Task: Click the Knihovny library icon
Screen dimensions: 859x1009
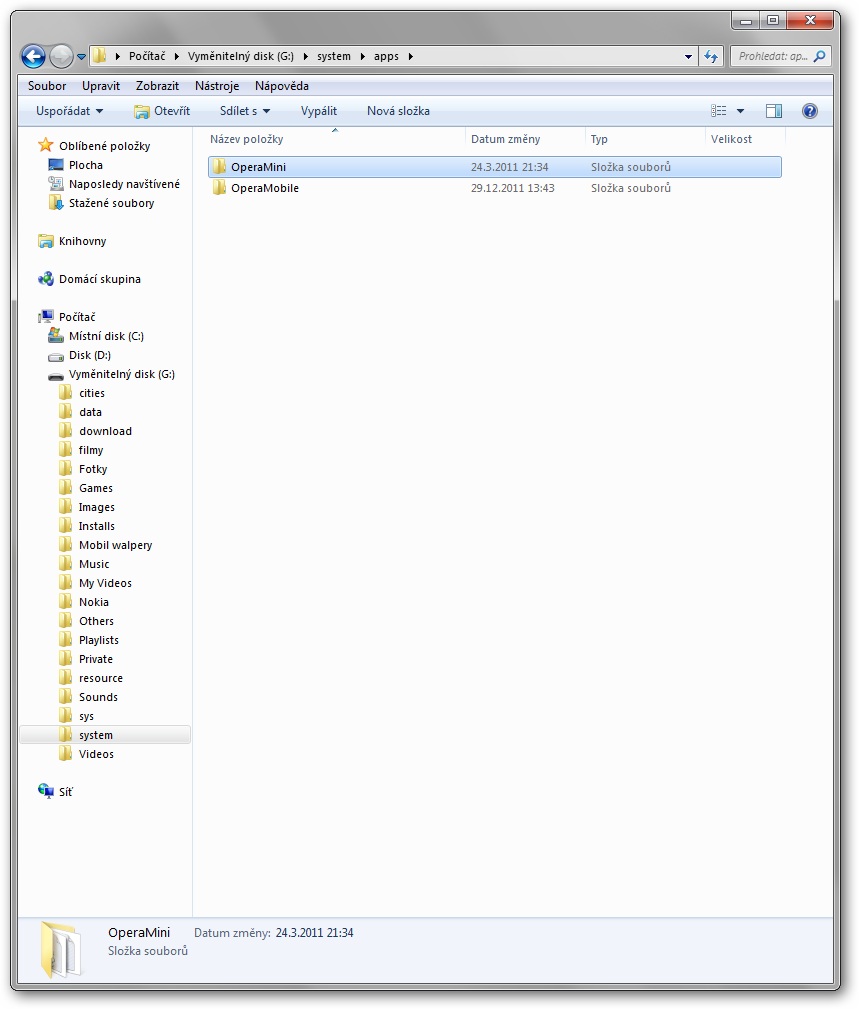Action: pyautogui.click(x=46, y=241)
